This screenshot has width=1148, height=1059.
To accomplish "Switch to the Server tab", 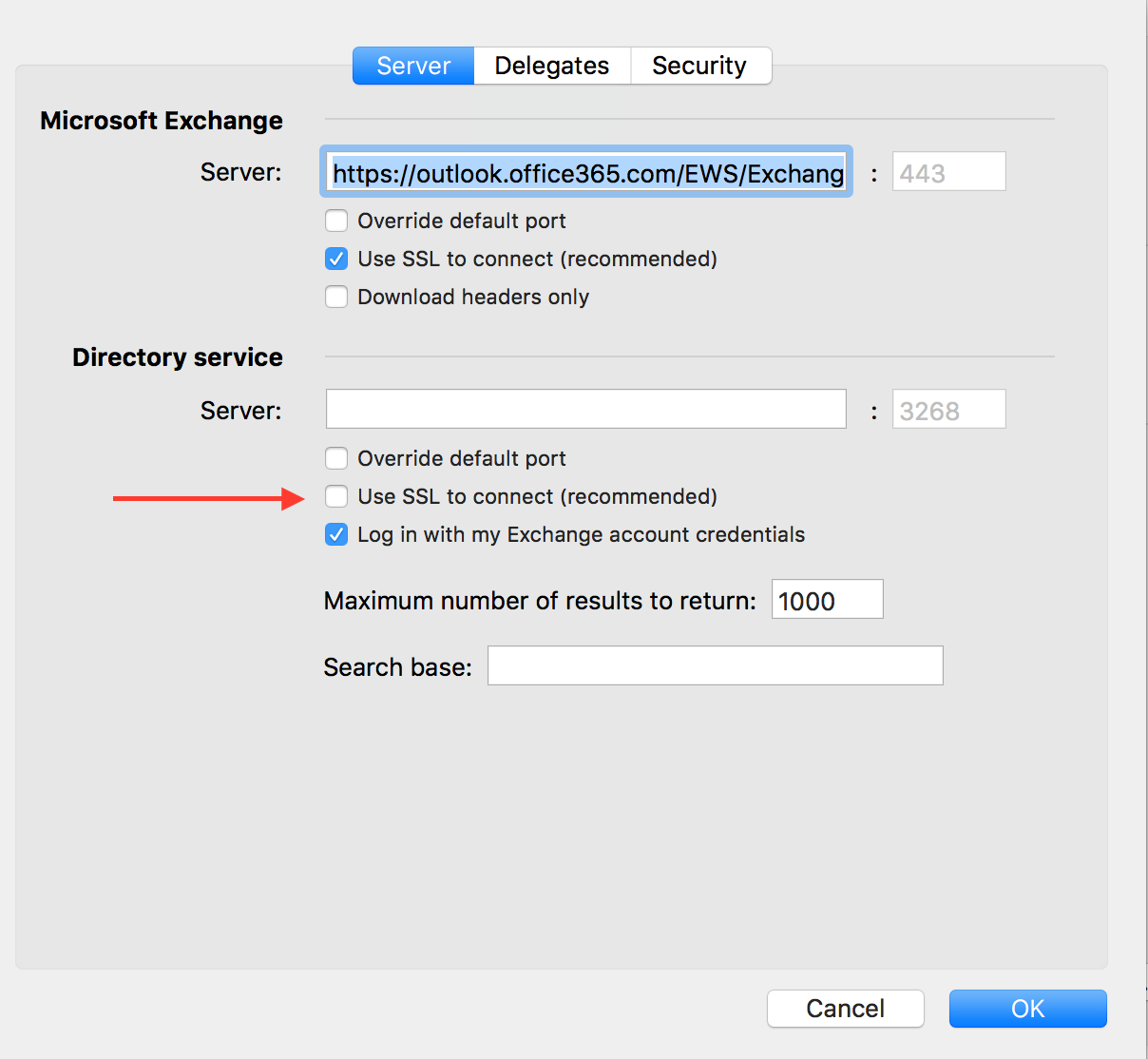I will [x=413, y=66].
